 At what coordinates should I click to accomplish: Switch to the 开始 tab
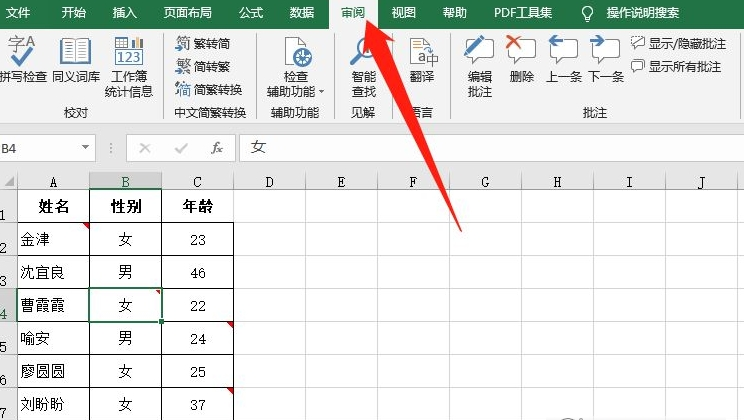tap(74, 13)
